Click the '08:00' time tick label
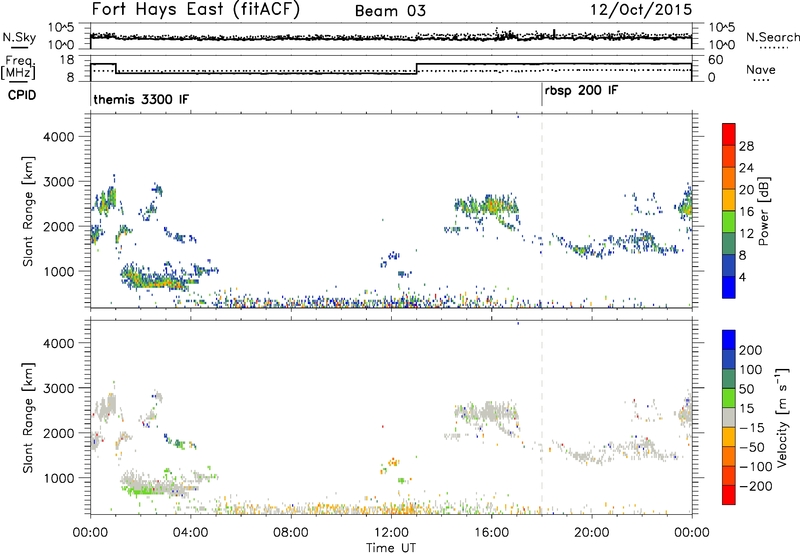Image resolution: width=800 pixels, height=554 pixels. [291, 533]
